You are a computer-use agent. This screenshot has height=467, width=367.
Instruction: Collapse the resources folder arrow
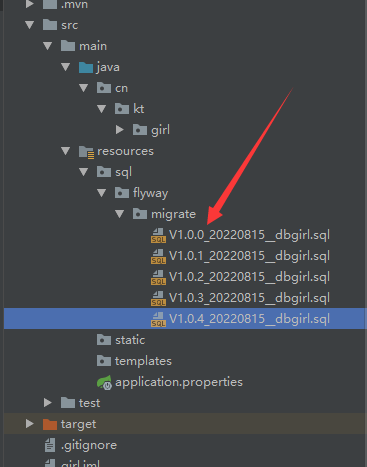[66, 151]
